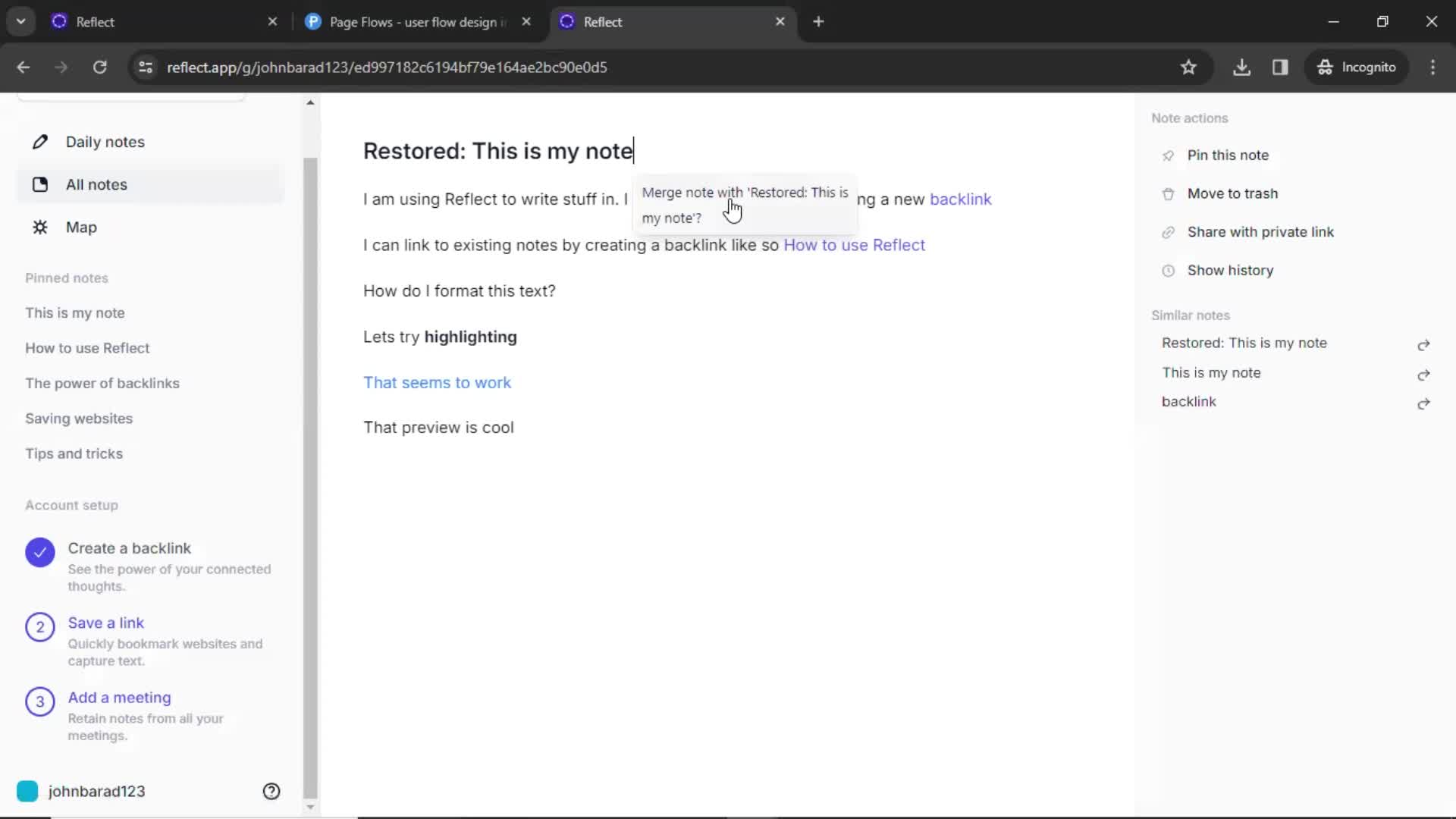Viewport: 1456px width, 819px height.
Task: Click help icon near johnbarad123
Action: point(272,791)
